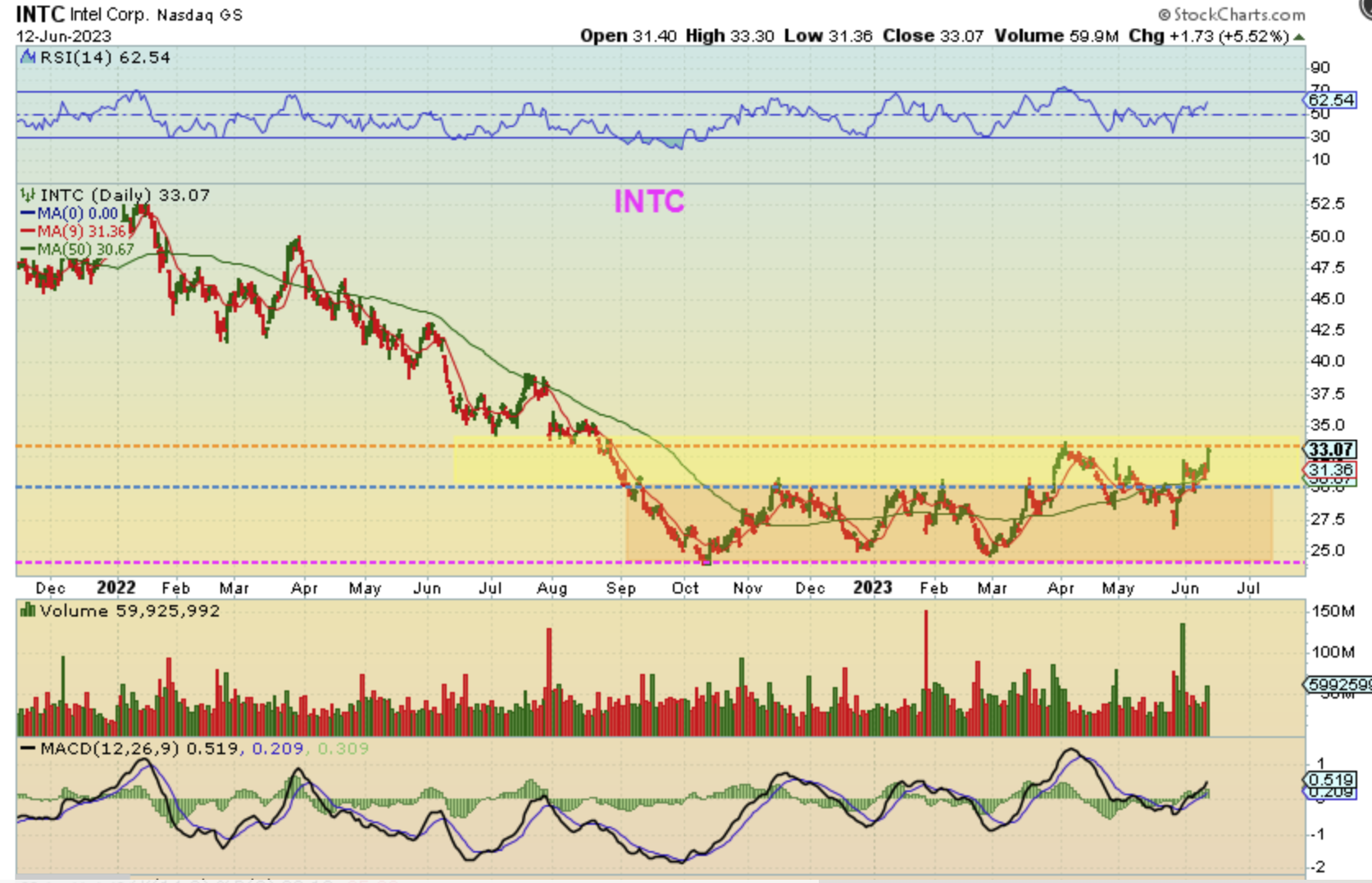
Task: Click the 47.5 price axis label
Action: point(1328,267)
